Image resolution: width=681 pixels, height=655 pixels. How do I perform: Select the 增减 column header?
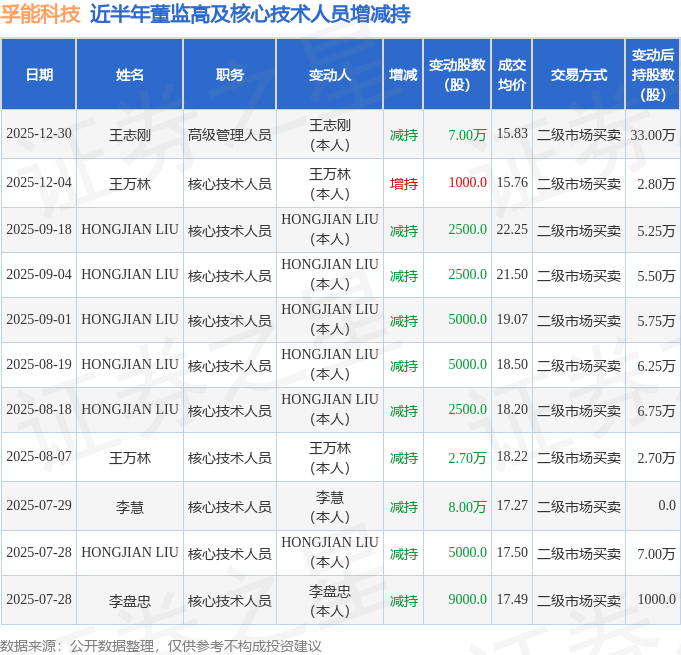[x=404, y=75]
